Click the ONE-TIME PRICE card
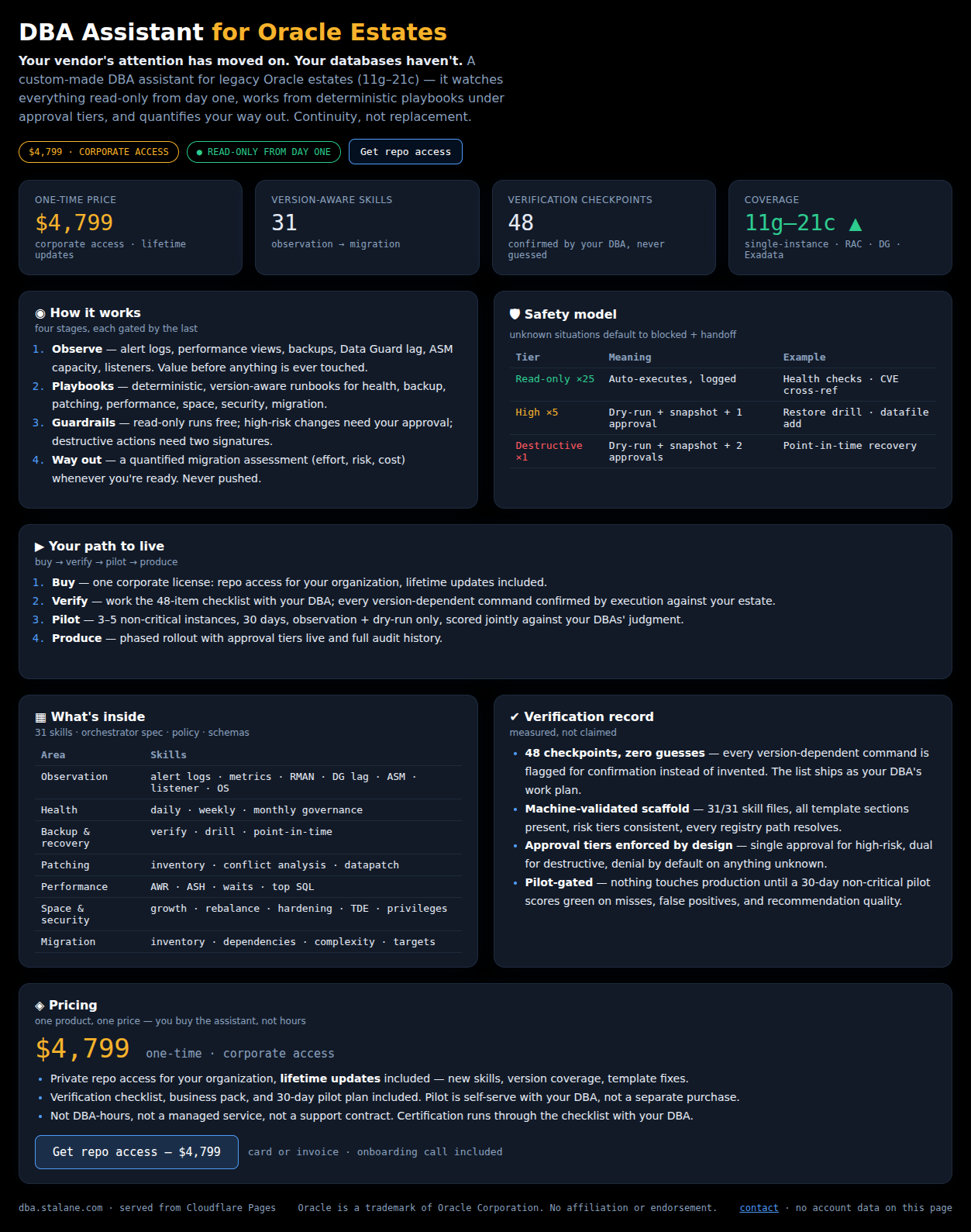Image resolution: width=971 pixels, height=1232 pixels. tap(130, 227)
